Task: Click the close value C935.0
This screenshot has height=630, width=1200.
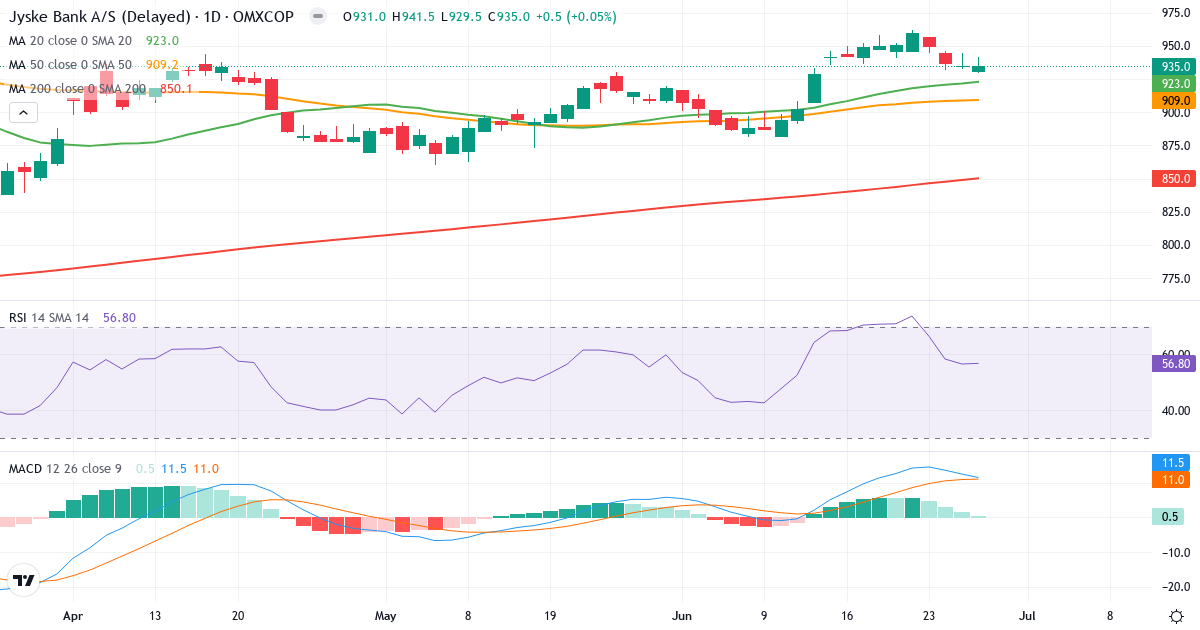Action: 507,17
